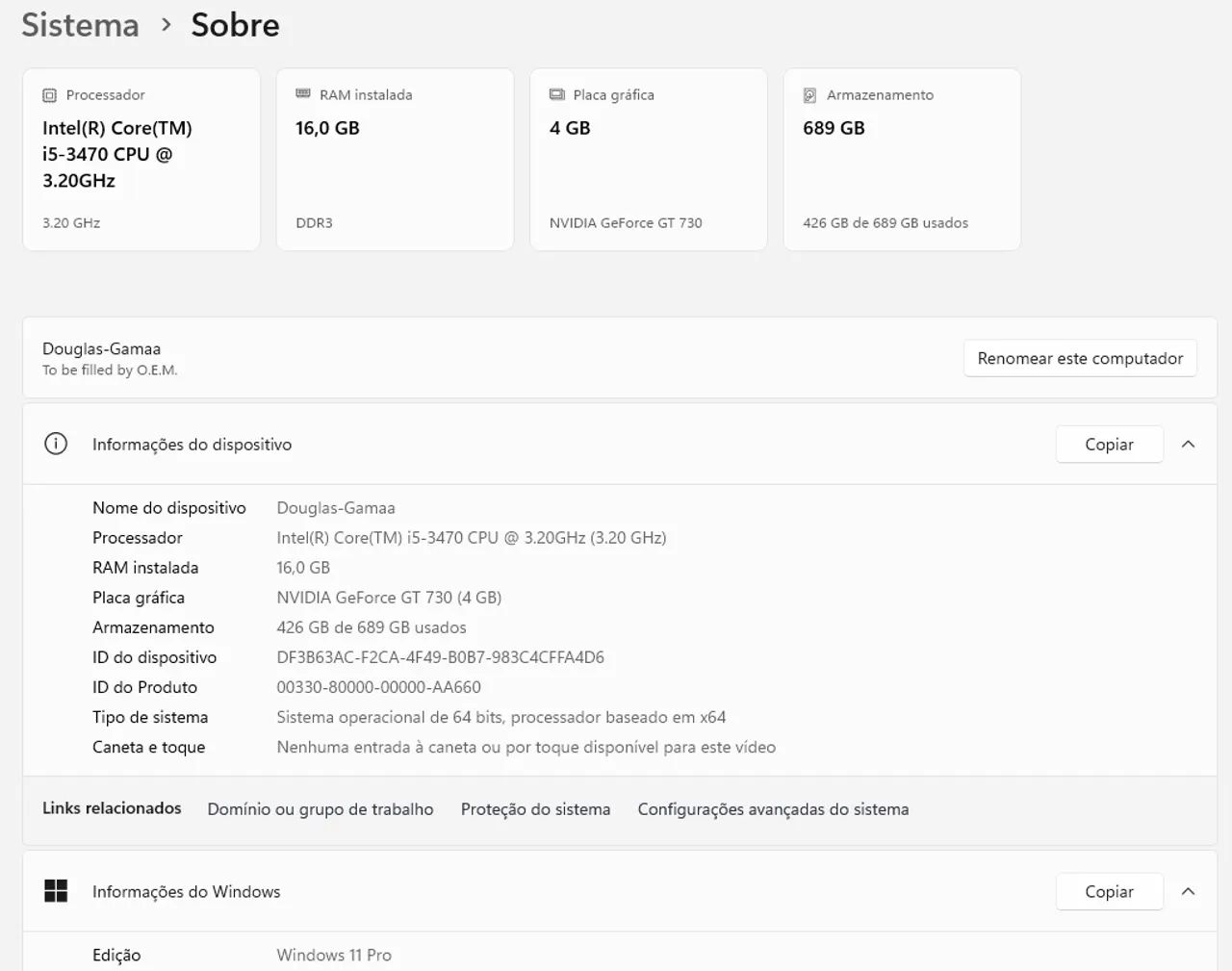The width and height of the screenshot is (1232, 971).
Task: Click the Sobre page title
Action: point(235,25)
